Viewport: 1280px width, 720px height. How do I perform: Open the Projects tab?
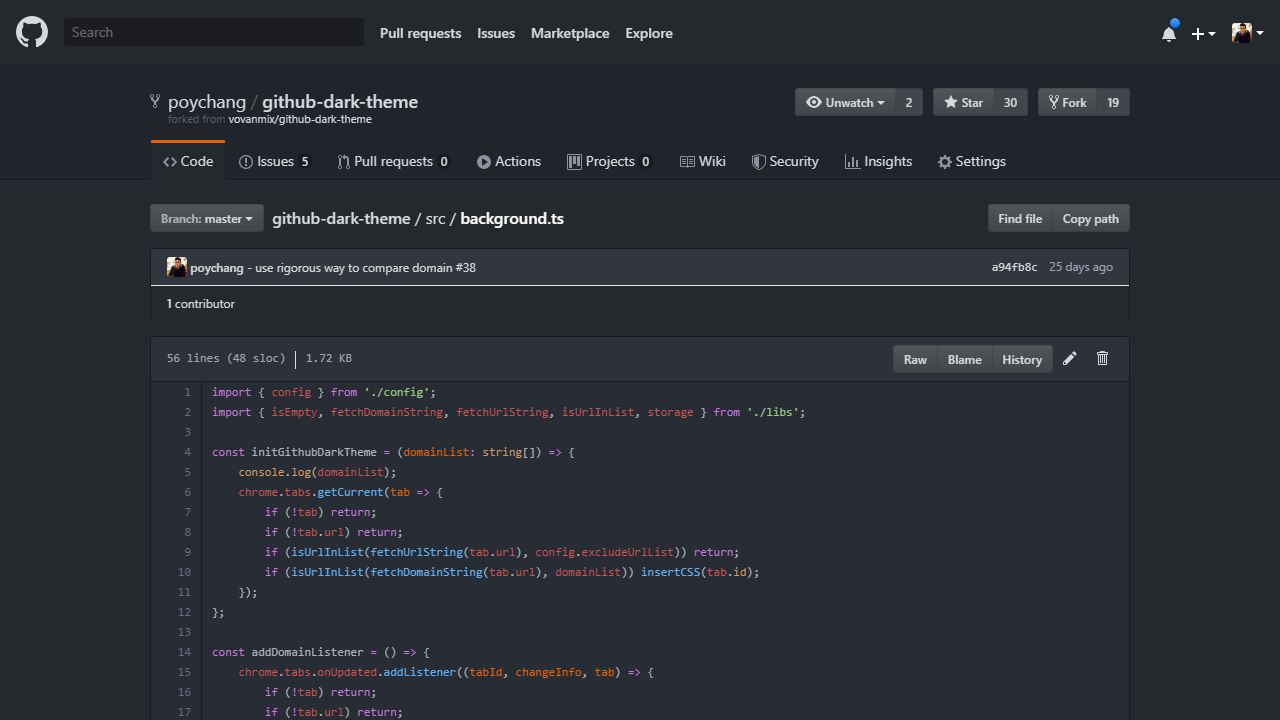[610, 162]
